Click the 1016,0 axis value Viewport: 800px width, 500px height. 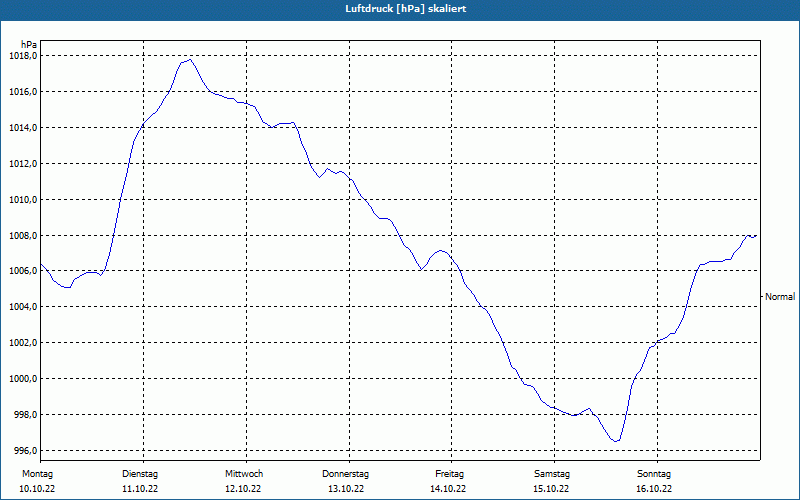(23, 92)
